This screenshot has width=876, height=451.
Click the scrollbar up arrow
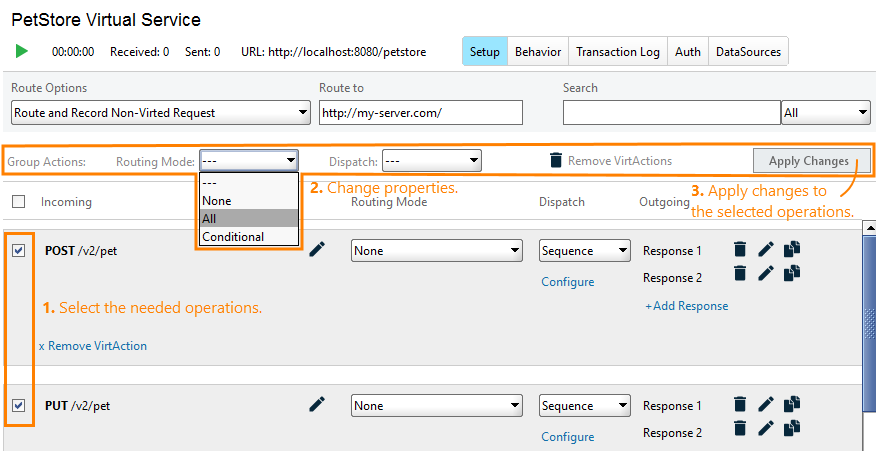(869, 227)
